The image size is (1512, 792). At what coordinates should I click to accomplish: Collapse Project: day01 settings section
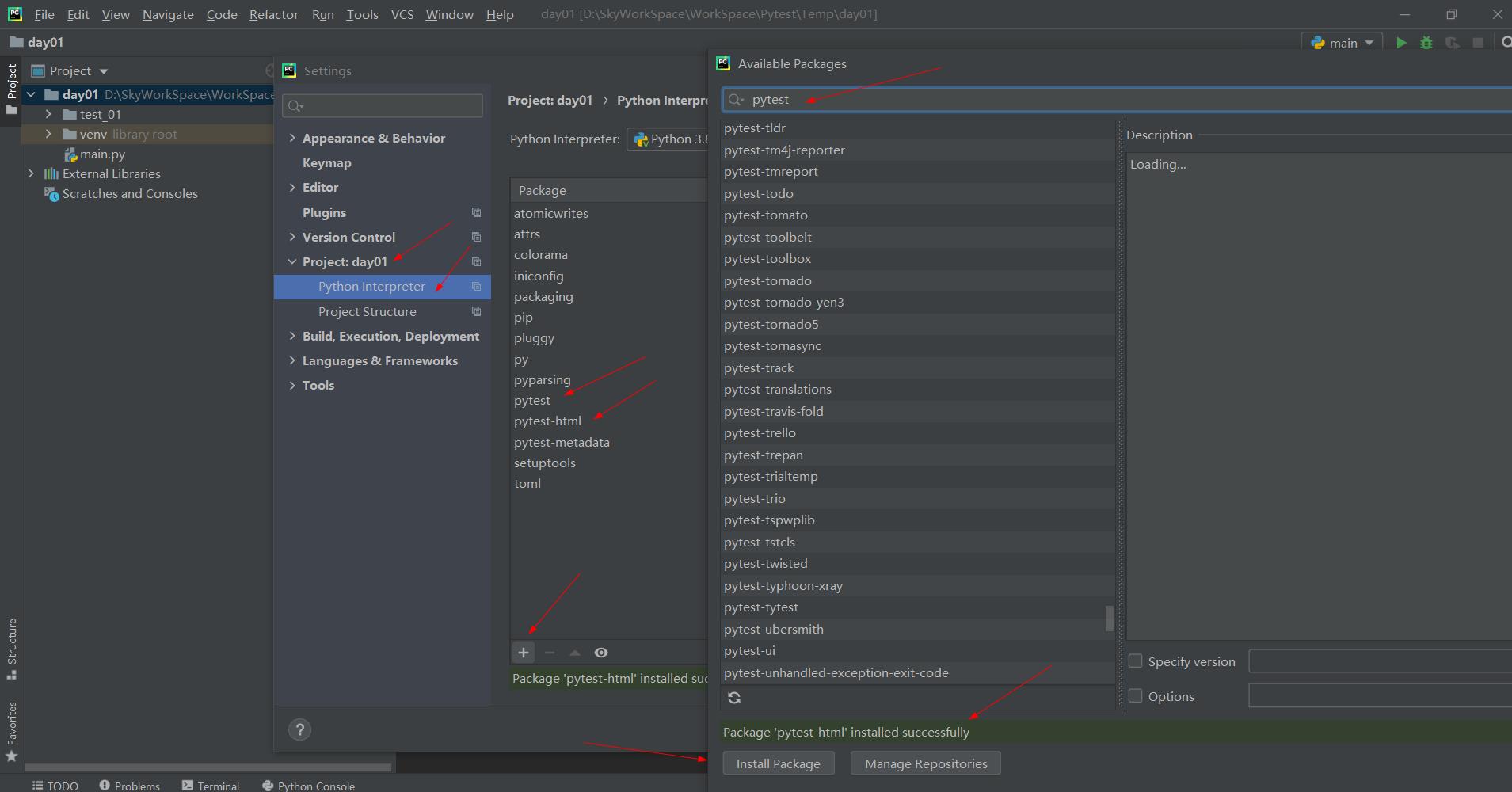292,261
